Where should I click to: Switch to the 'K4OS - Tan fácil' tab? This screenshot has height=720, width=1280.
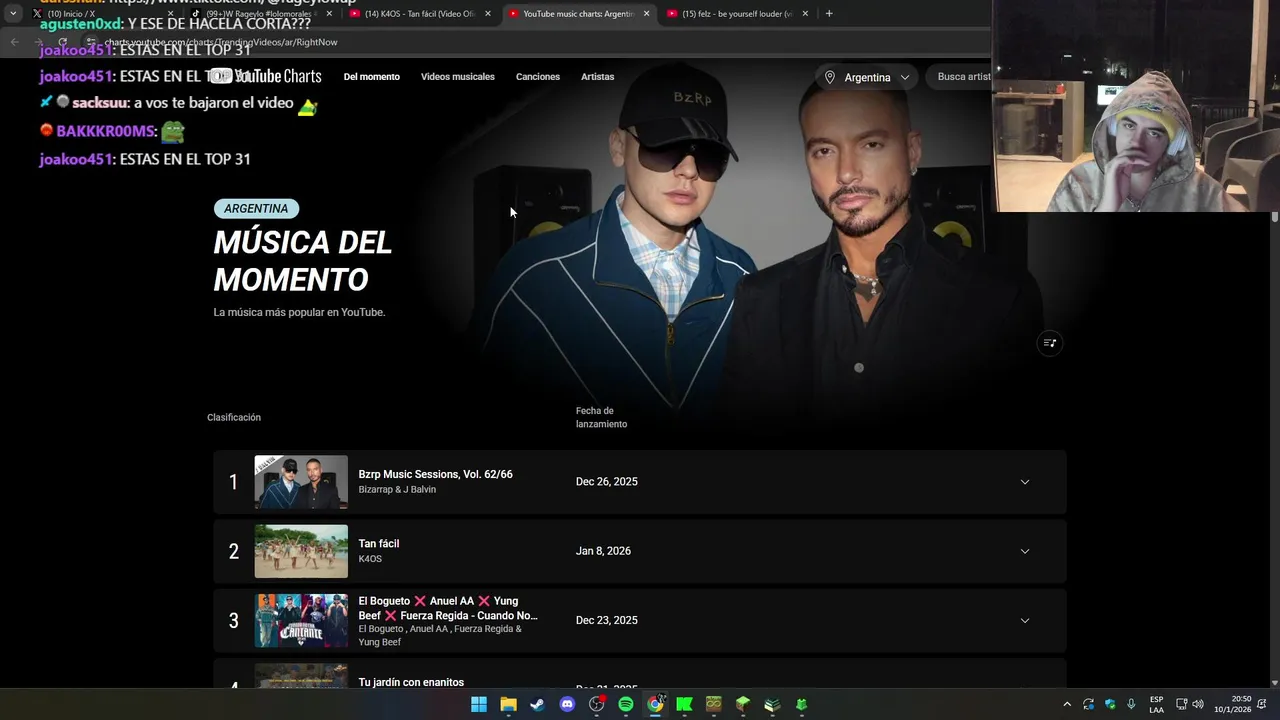click(418, 14)
